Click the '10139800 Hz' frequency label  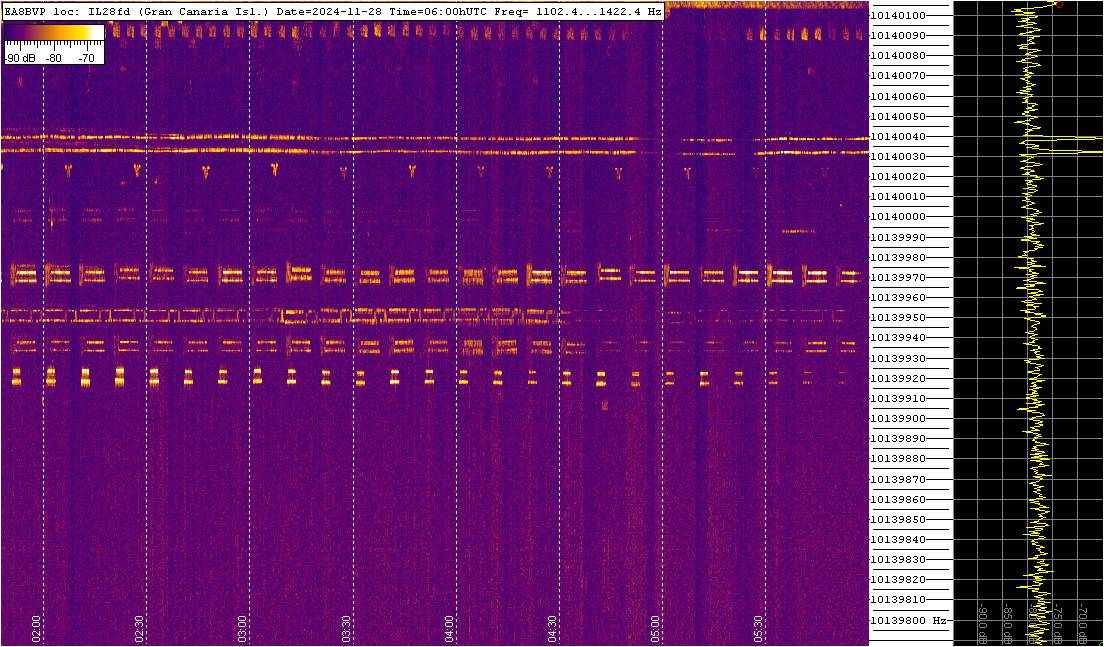[908, 620]
